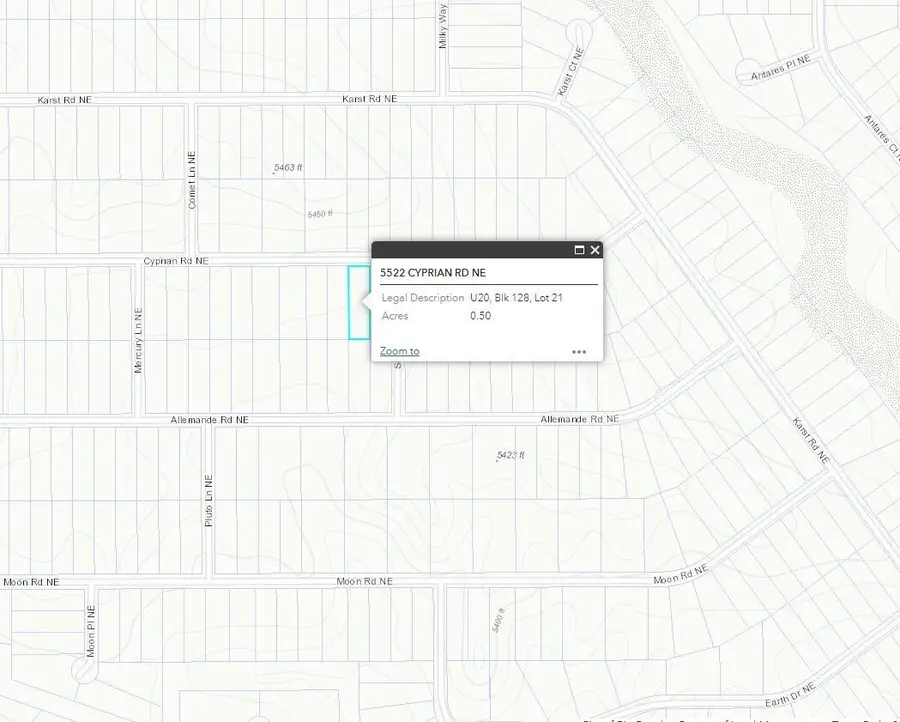
Task: Click the Milky Way street label
Action: (x=443, y=24)
